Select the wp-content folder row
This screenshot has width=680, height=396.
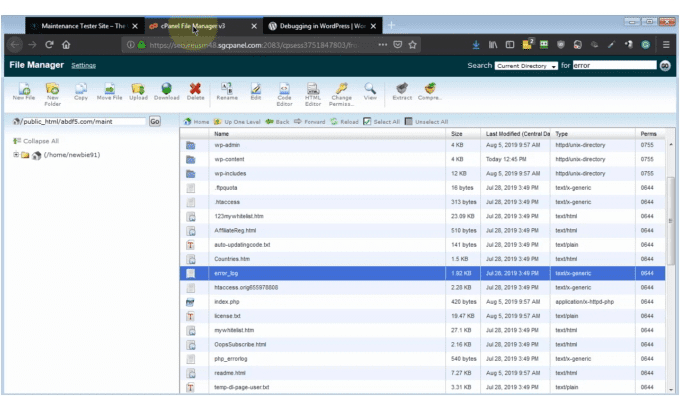tap(422, 159)
